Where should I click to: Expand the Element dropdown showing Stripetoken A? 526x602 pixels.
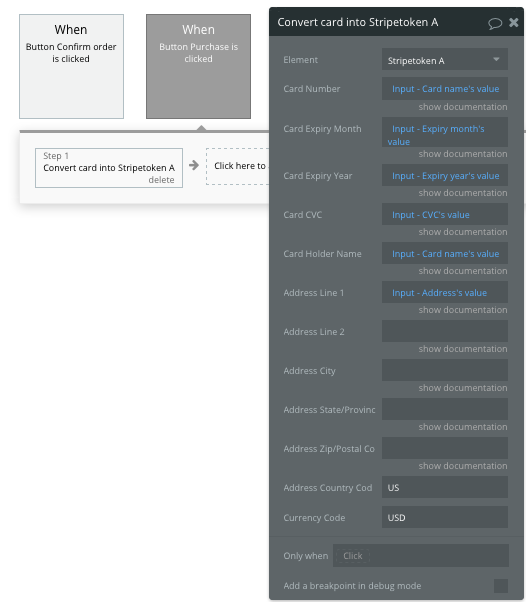click(x=445, y=60)
